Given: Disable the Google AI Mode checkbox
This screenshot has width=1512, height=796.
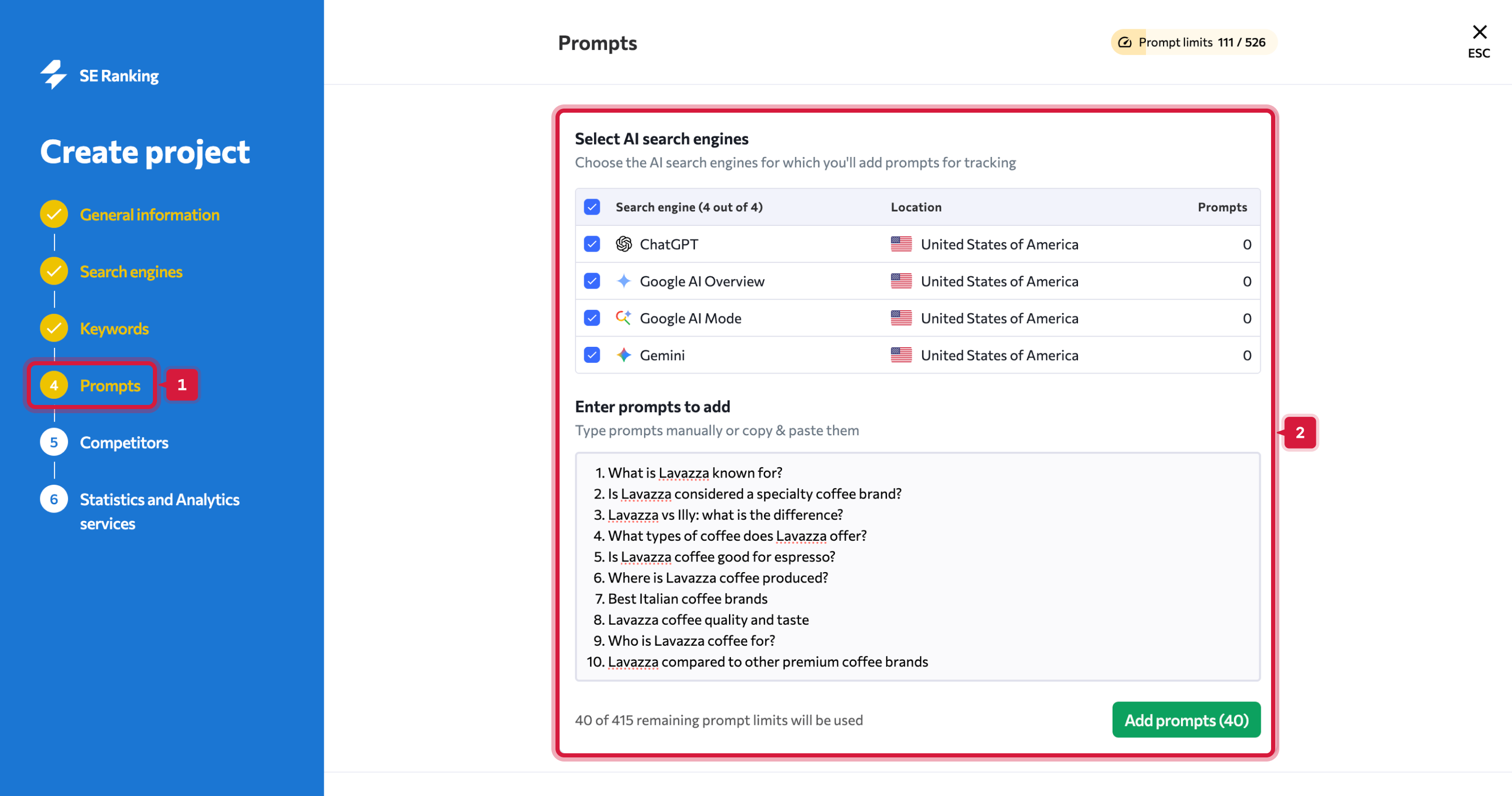Looking at the screenshot, I should pyautogui.click(x=592, y=318).
